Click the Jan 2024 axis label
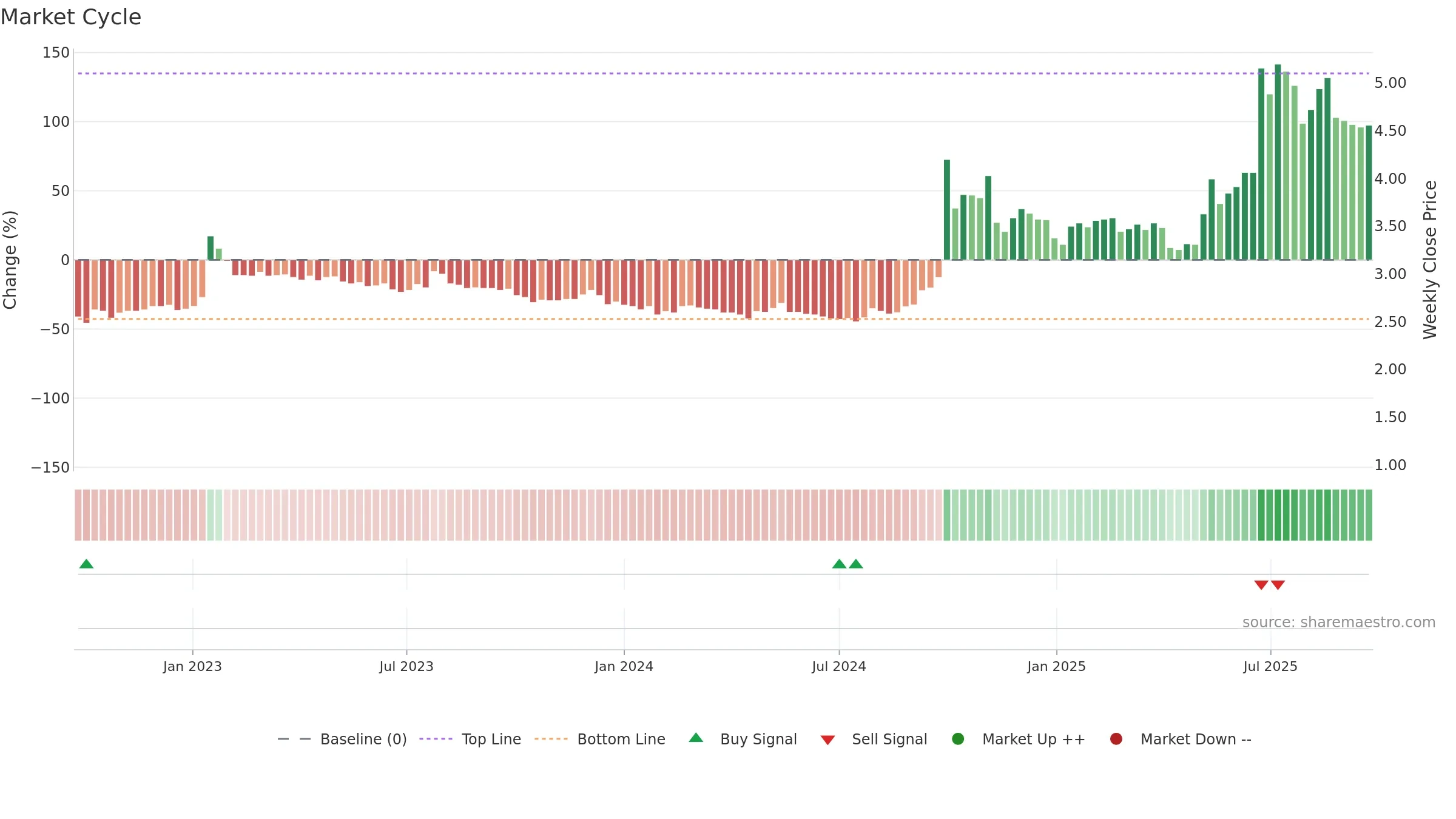 click(624, 667)
